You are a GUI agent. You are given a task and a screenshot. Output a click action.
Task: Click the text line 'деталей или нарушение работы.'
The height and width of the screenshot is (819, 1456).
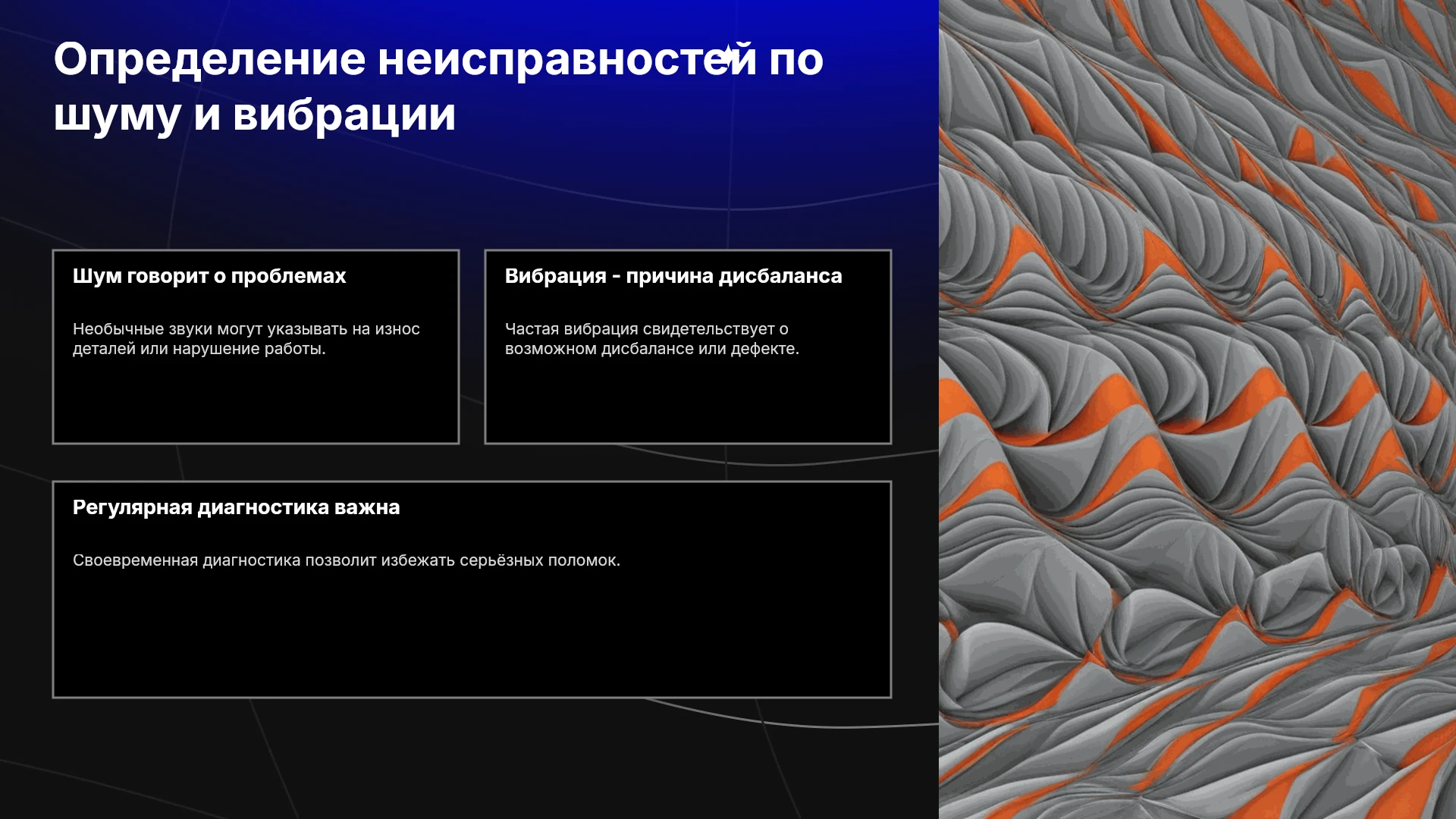click(x=199, y=349)
